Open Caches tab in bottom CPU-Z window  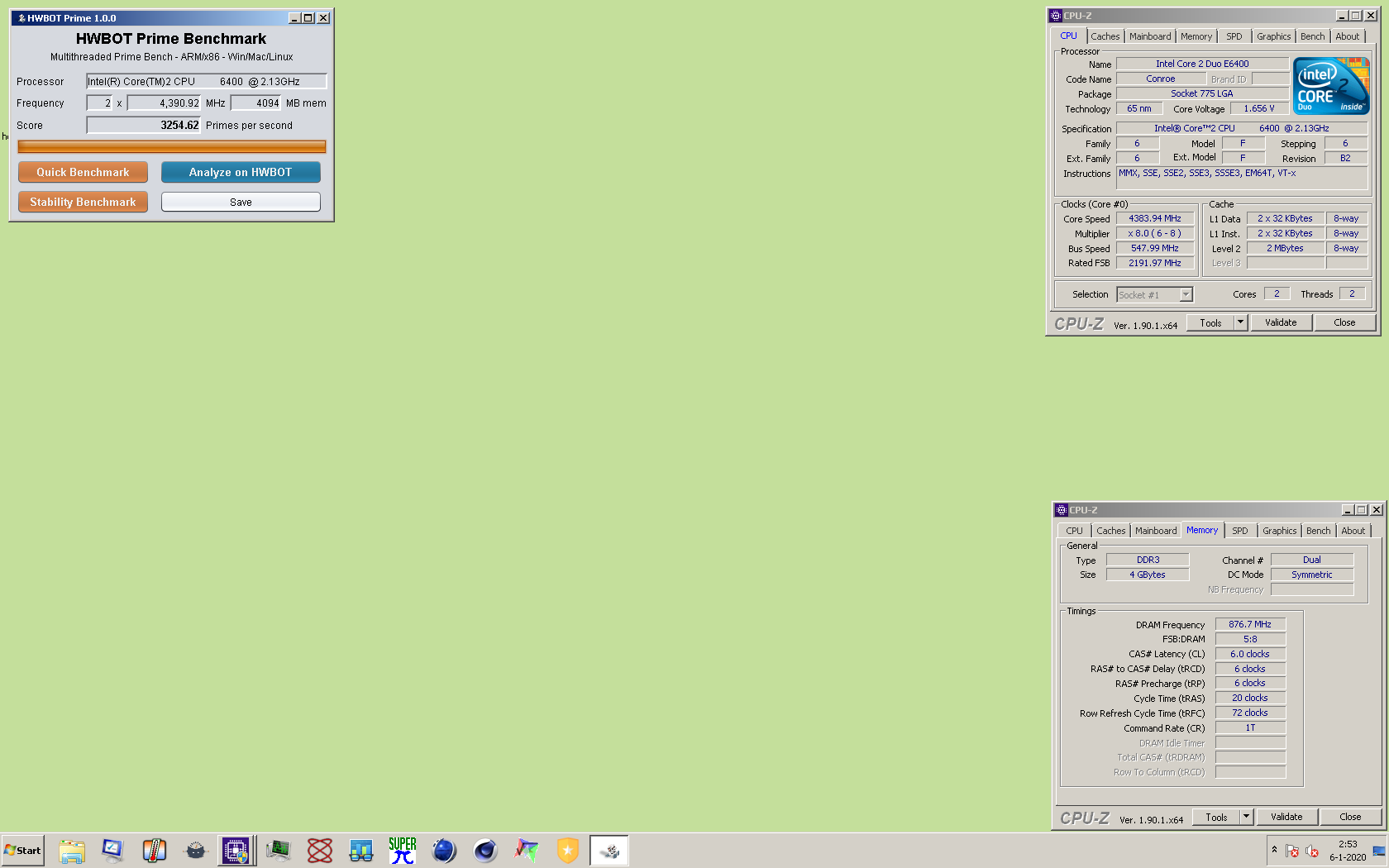pyautogui.click(x=1110, y=531)
